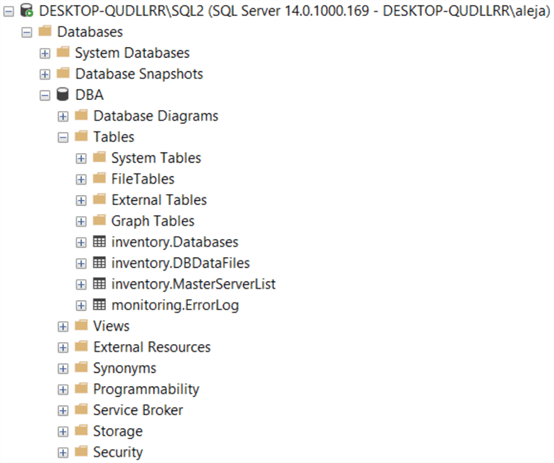Expand the Synonyms folder
The width and height of the screenshot is (554, 463).
click(x=63, y=369)
